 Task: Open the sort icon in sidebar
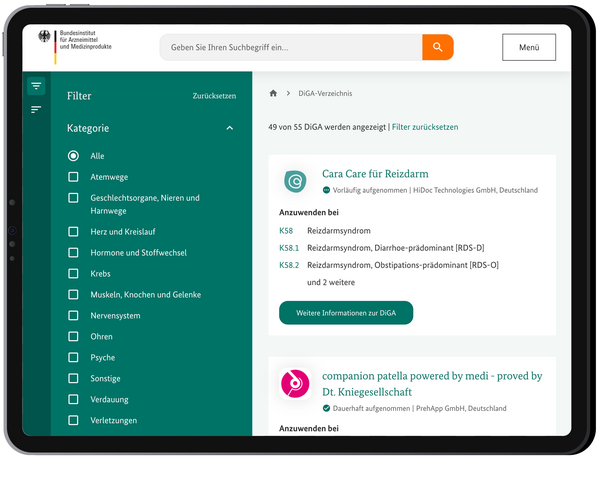[x=36, y=109]
